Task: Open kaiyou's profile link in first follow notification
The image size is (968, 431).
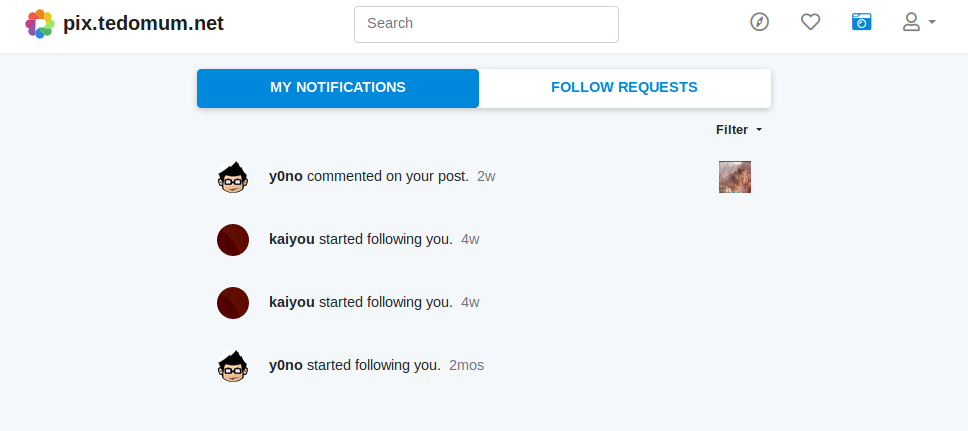Action: 292,240
